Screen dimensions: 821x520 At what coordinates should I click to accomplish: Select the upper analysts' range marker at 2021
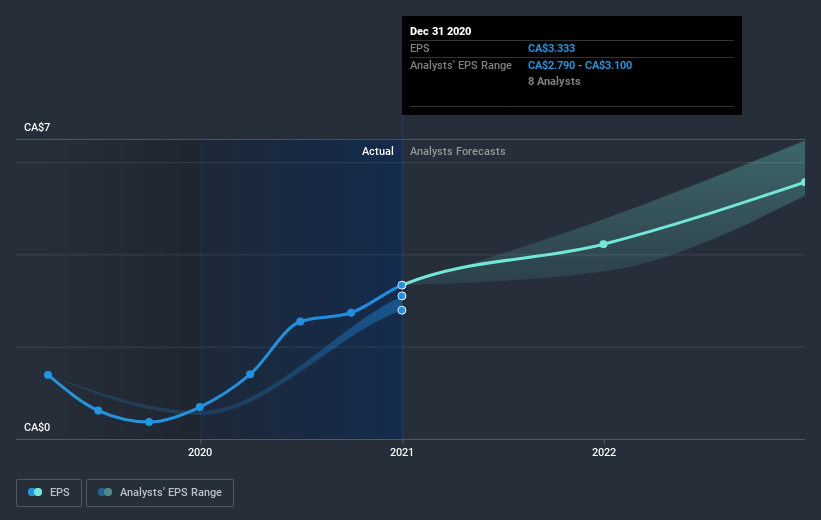(x=402, y=296)
